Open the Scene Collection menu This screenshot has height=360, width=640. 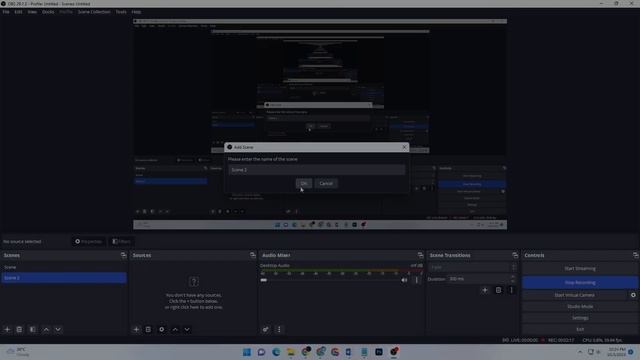tap(94, 12)
